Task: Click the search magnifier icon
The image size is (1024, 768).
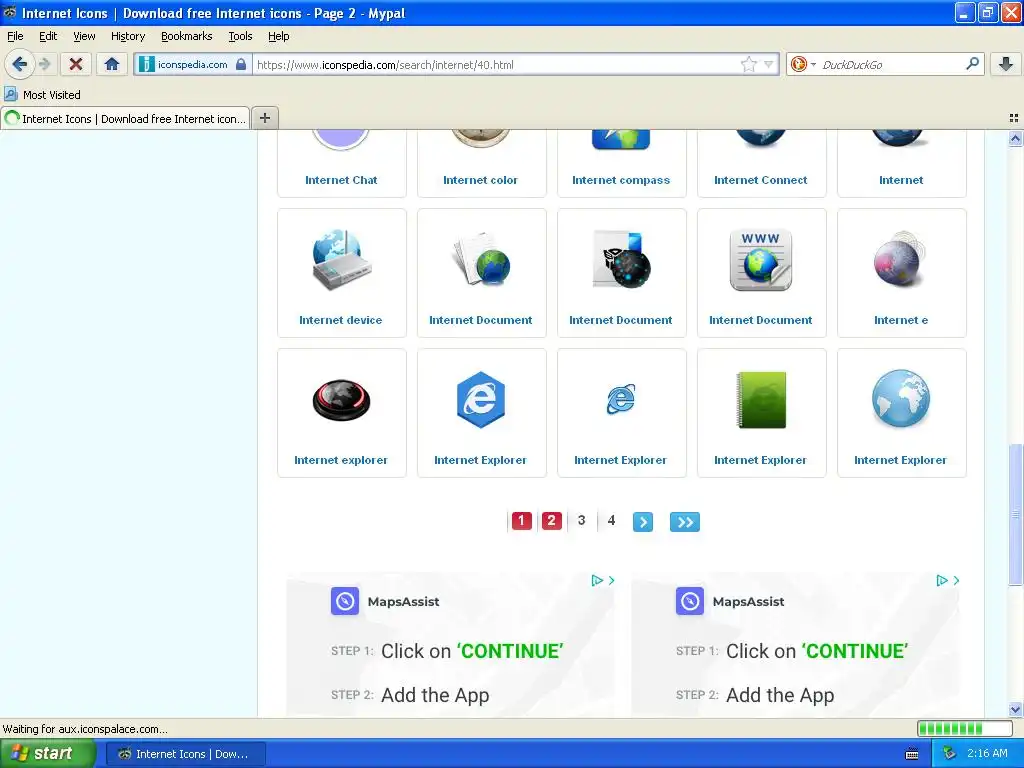Action: (x=972, y=64)
